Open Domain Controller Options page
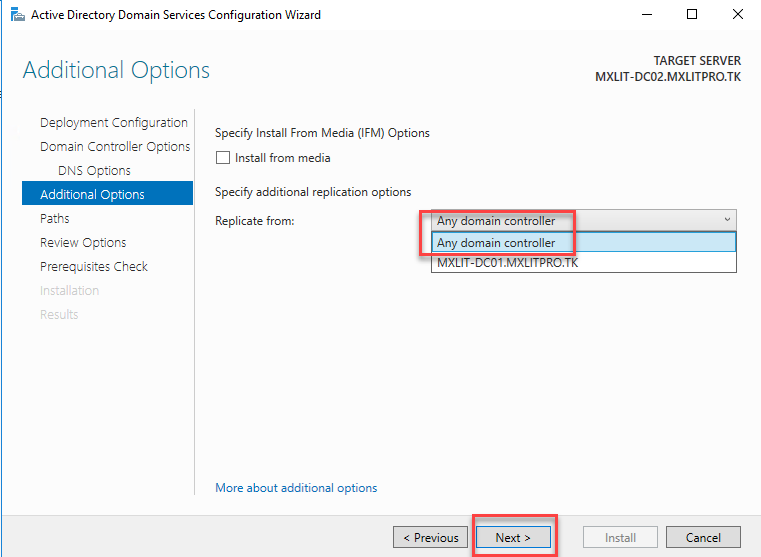Viewport: 761px width, 557px height. coord(115,147)
